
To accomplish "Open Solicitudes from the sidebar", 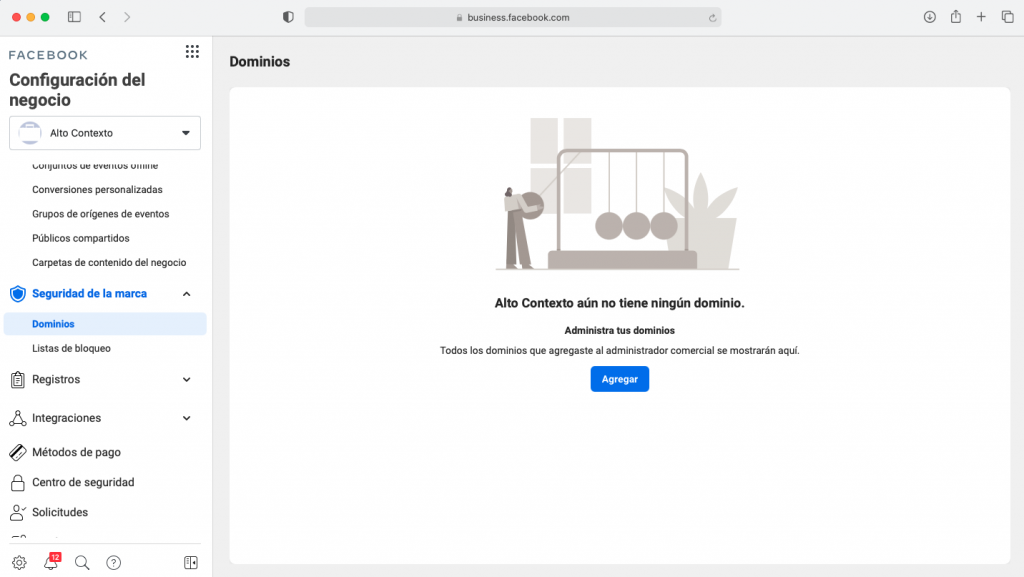I will click(x=60, y=512).
